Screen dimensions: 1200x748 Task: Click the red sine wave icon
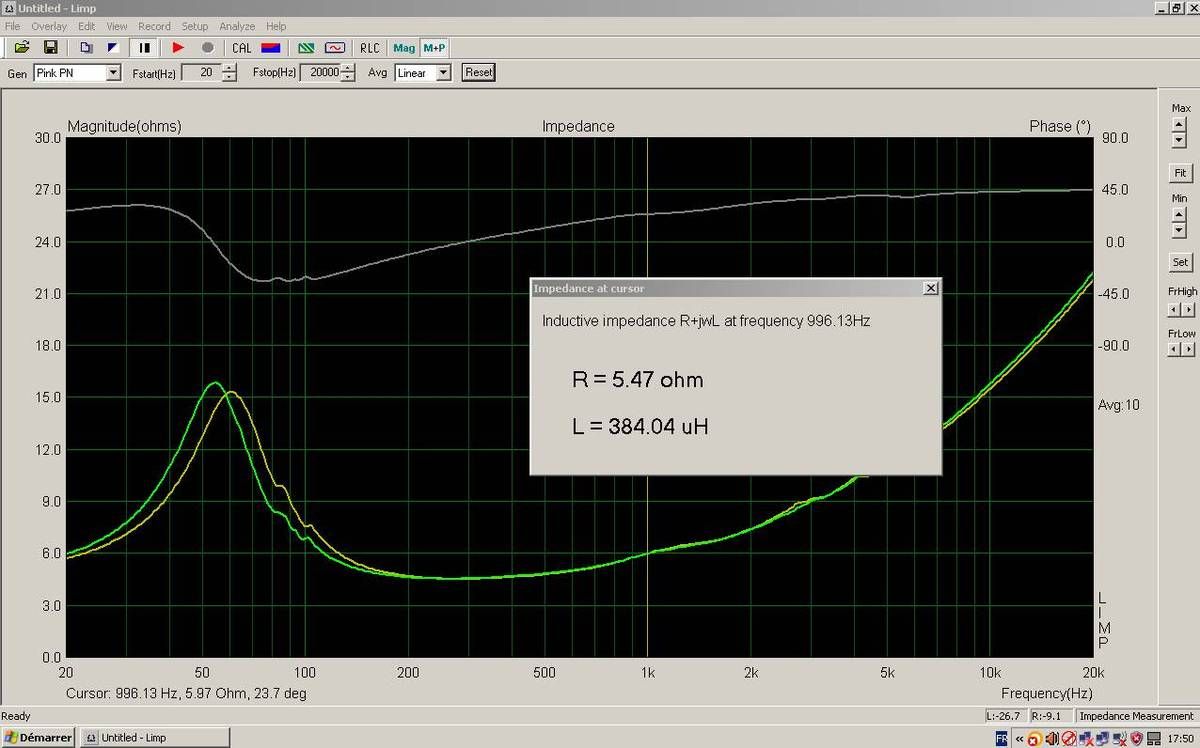coord(335,47)
